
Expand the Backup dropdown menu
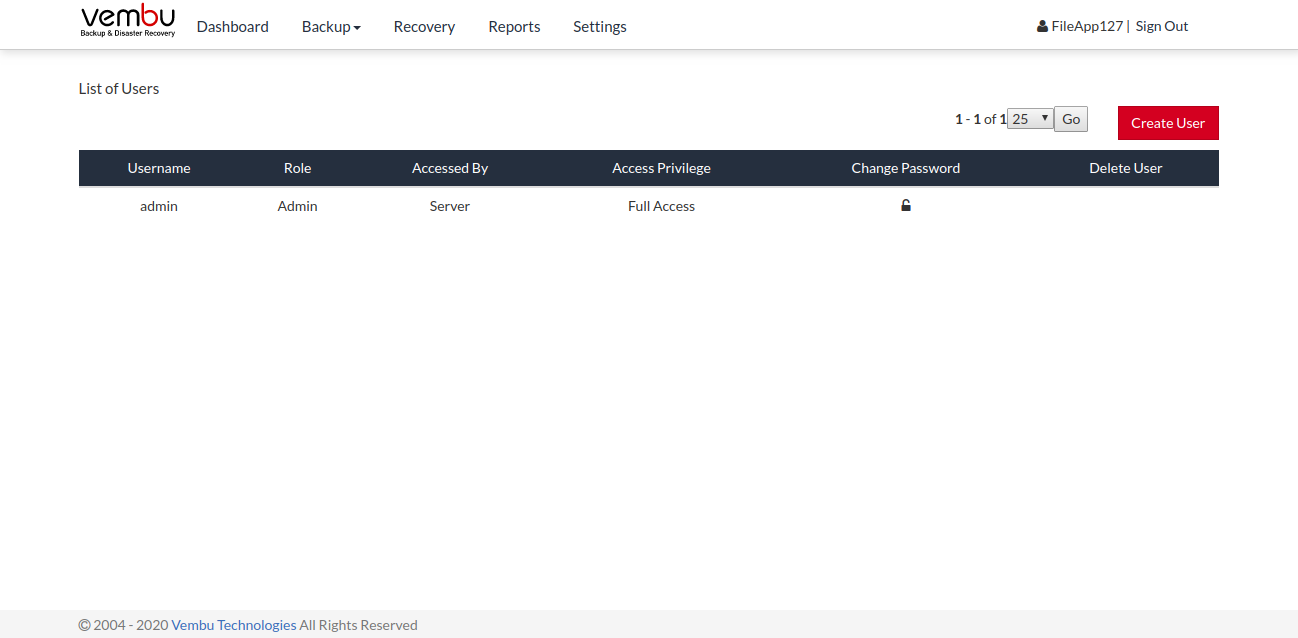[331, 27]
